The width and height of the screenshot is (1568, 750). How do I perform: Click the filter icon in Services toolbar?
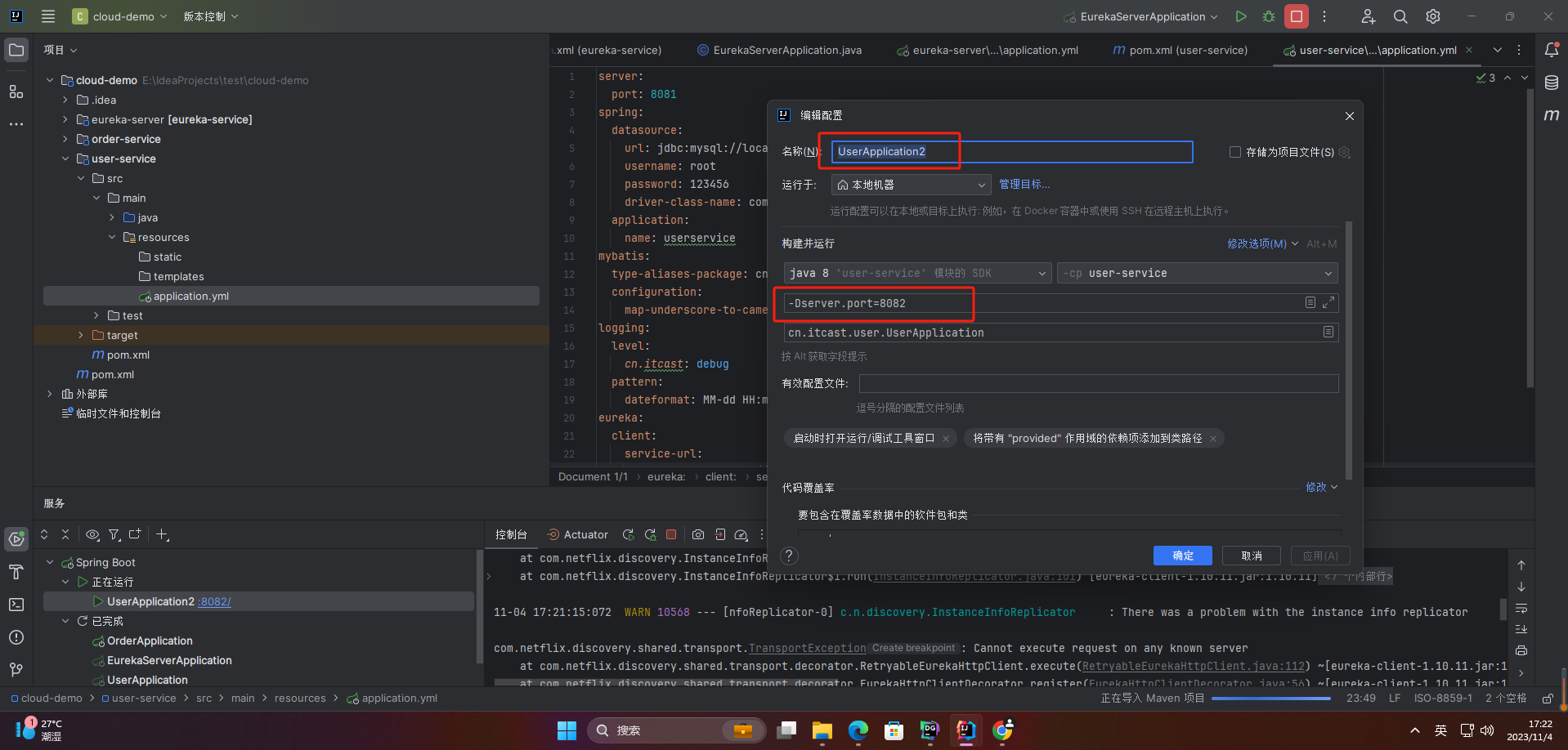click(114, 534)
